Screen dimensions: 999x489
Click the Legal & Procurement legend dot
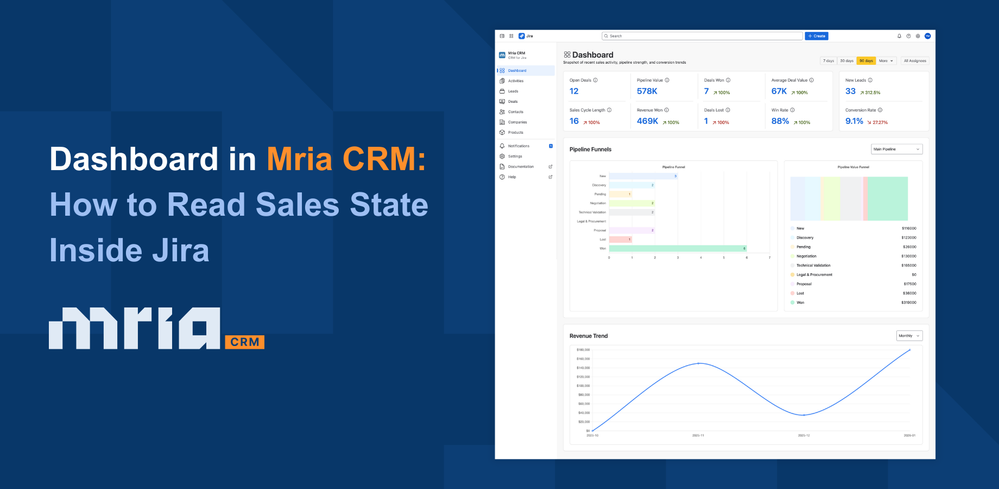pos(793,274)
